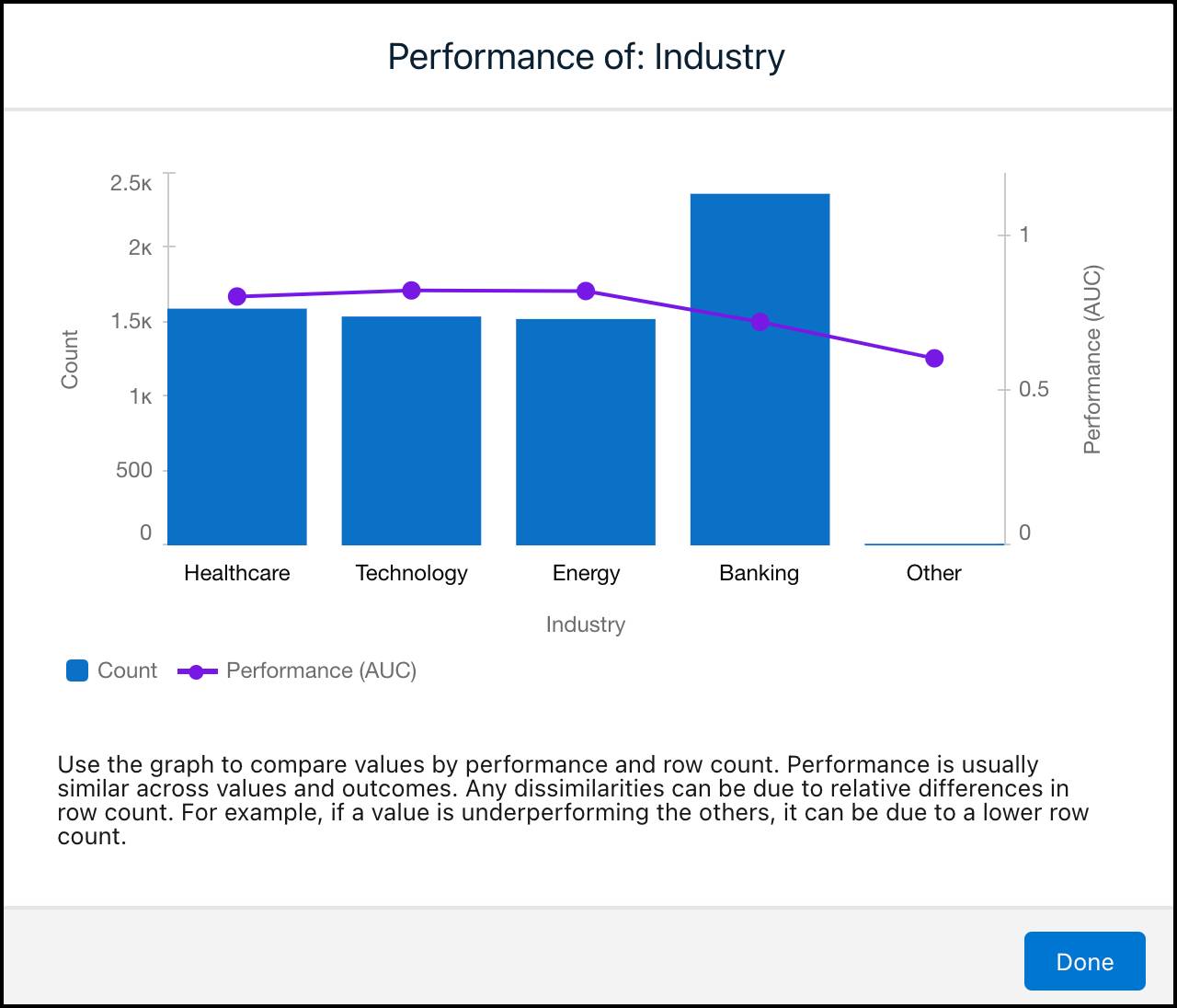
Task: Toggle the Count series via its legend entry
Action: 110,670
